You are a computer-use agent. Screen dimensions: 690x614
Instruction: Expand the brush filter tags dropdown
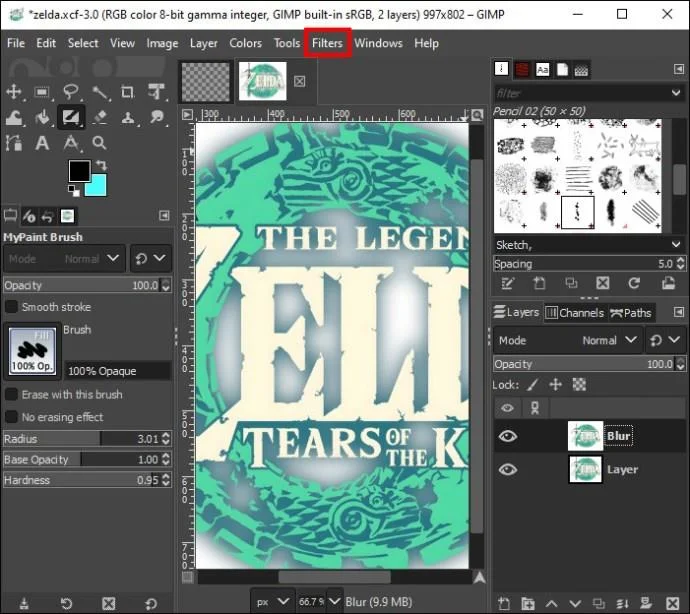pyautogui.click(x=676, y=93)
